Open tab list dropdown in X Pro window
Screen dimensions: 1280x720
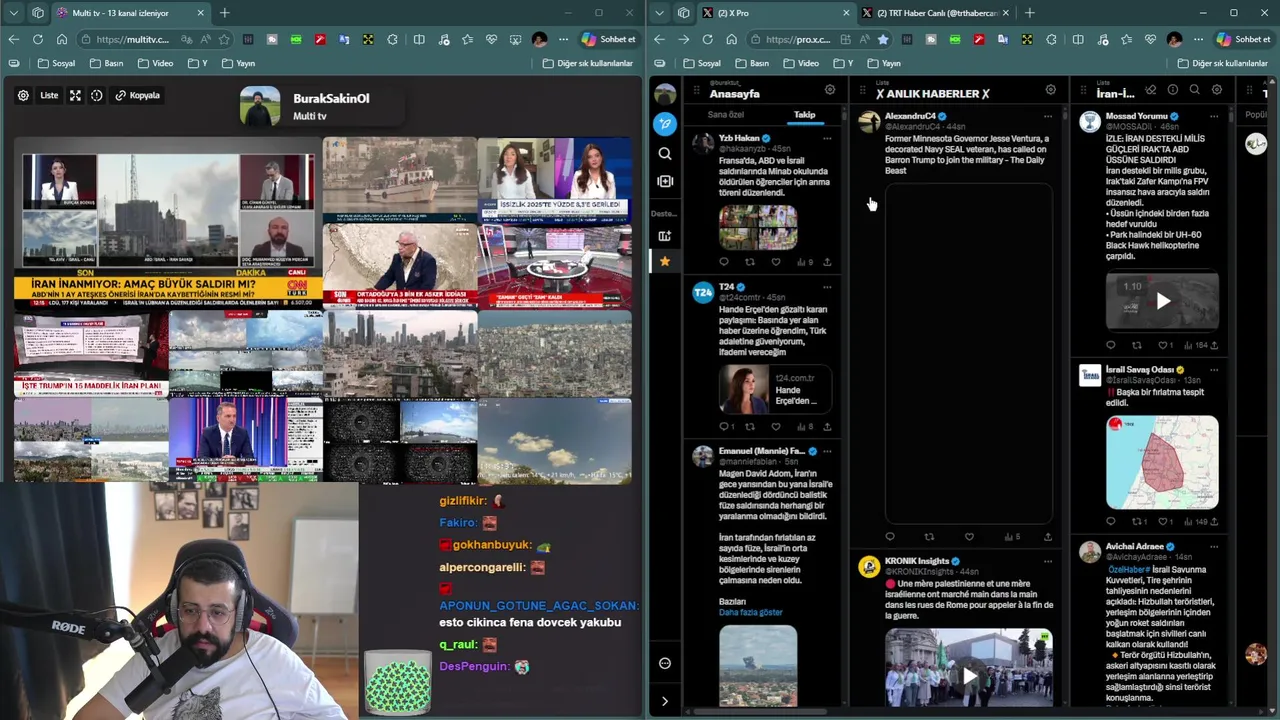659,13
